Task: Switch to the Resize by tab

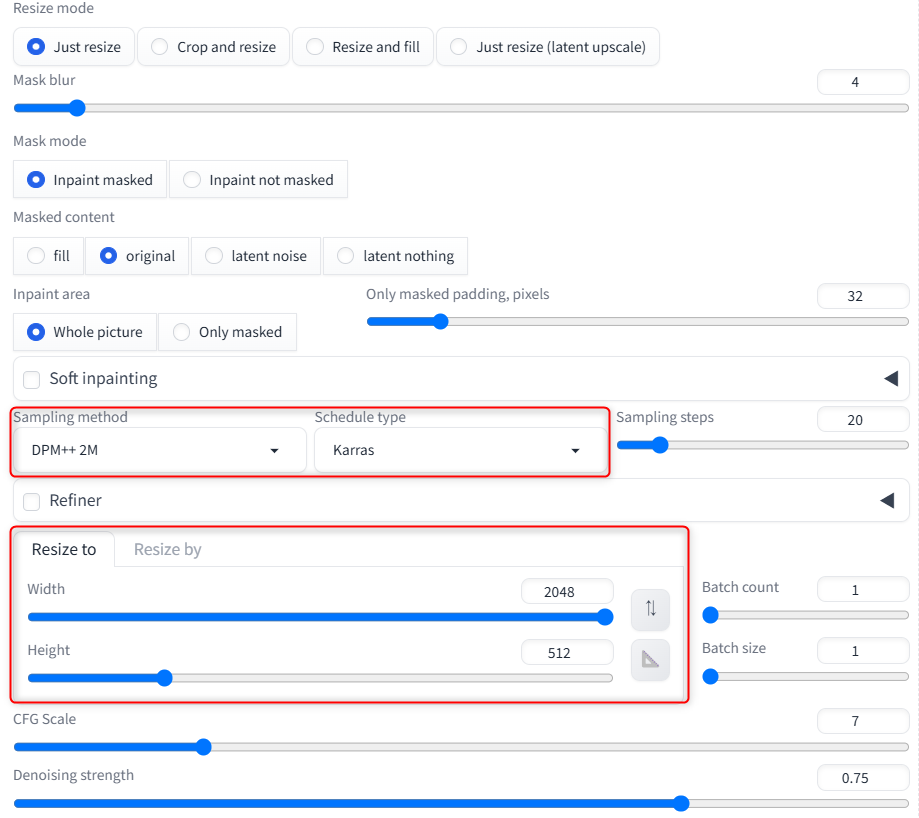Action: tap(167, 549)
